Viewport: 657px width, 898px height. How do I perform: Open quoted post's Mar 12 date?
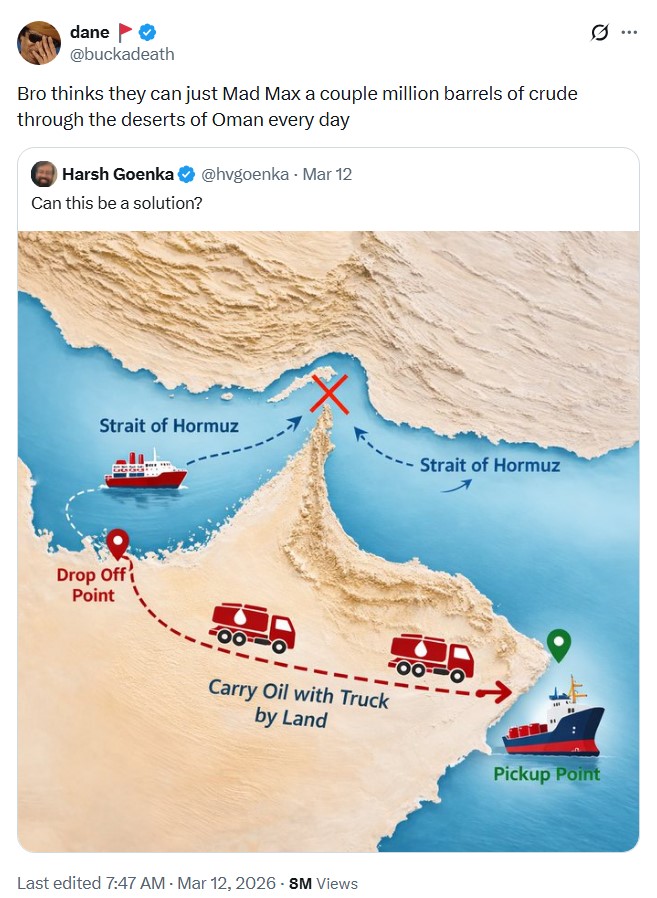(327, 175)
